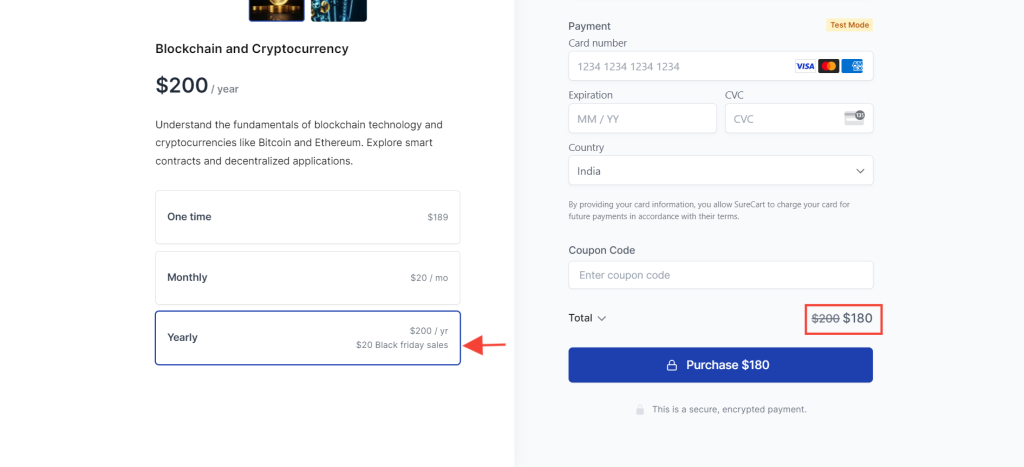Click the CVC card hint icon
This screenshot has height=467, width=1024.
click(x=854, y=118)
